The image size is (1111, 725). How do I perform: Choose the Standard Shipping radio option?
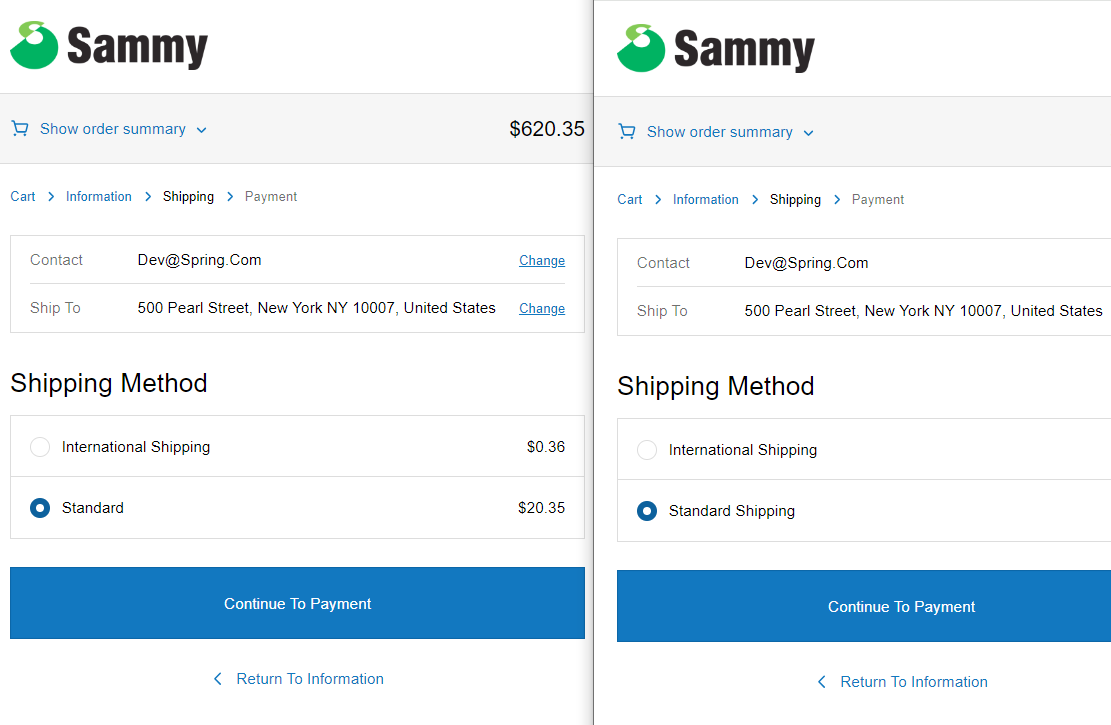coord(647,511)
